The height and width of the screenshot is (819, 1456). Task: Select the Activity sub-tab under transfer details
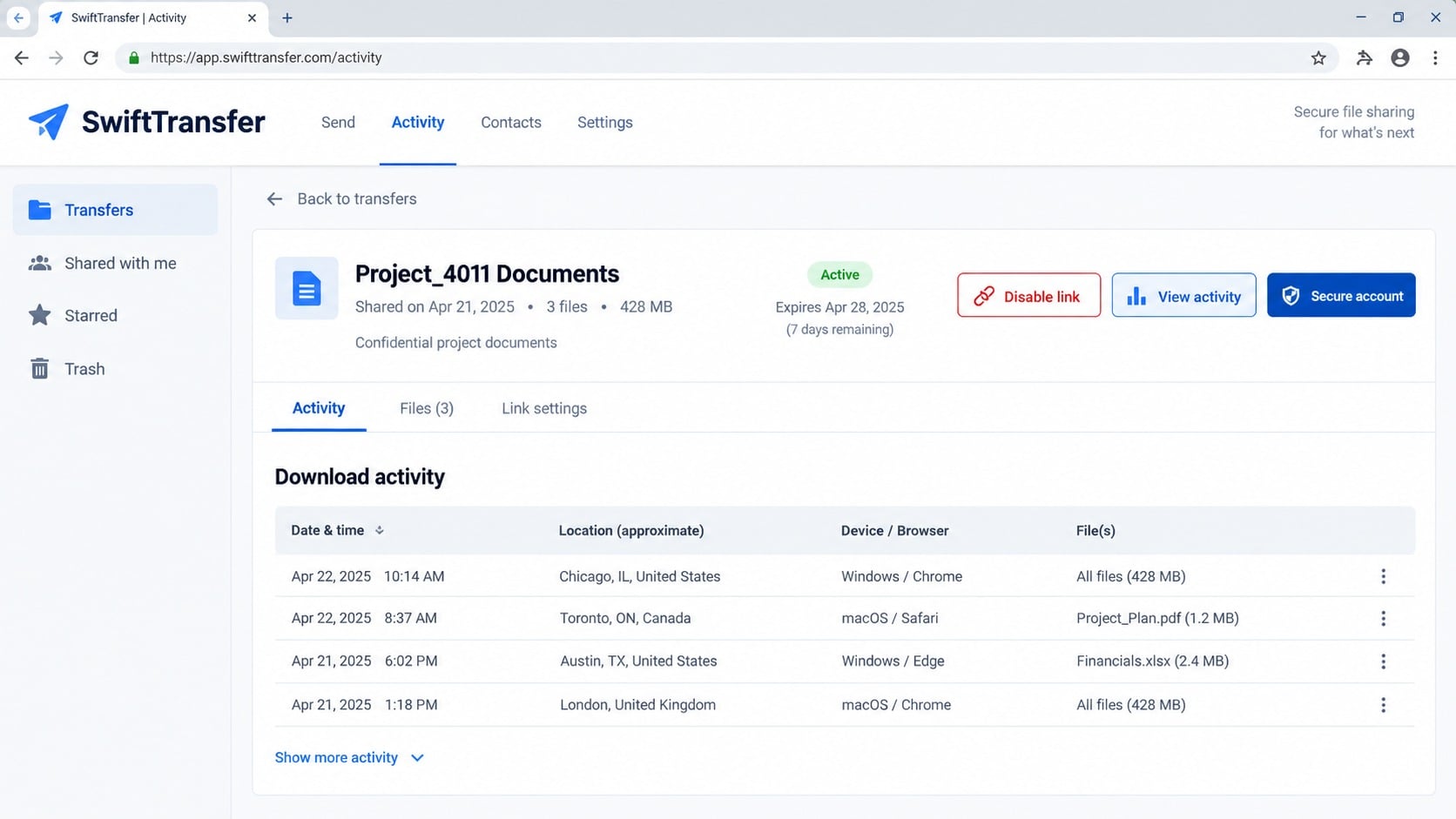319,408
